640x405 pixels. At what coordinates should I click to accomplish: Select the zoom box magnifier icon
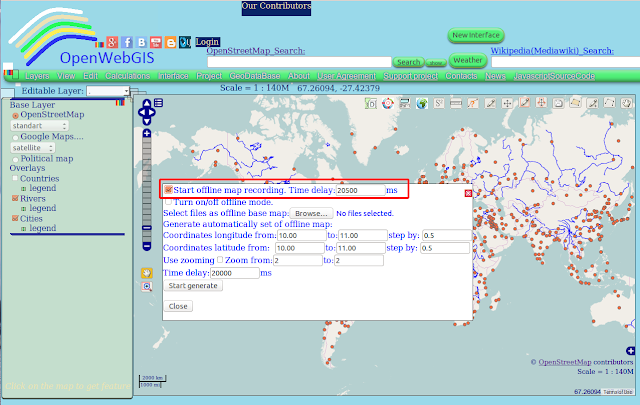pos(147,287)
